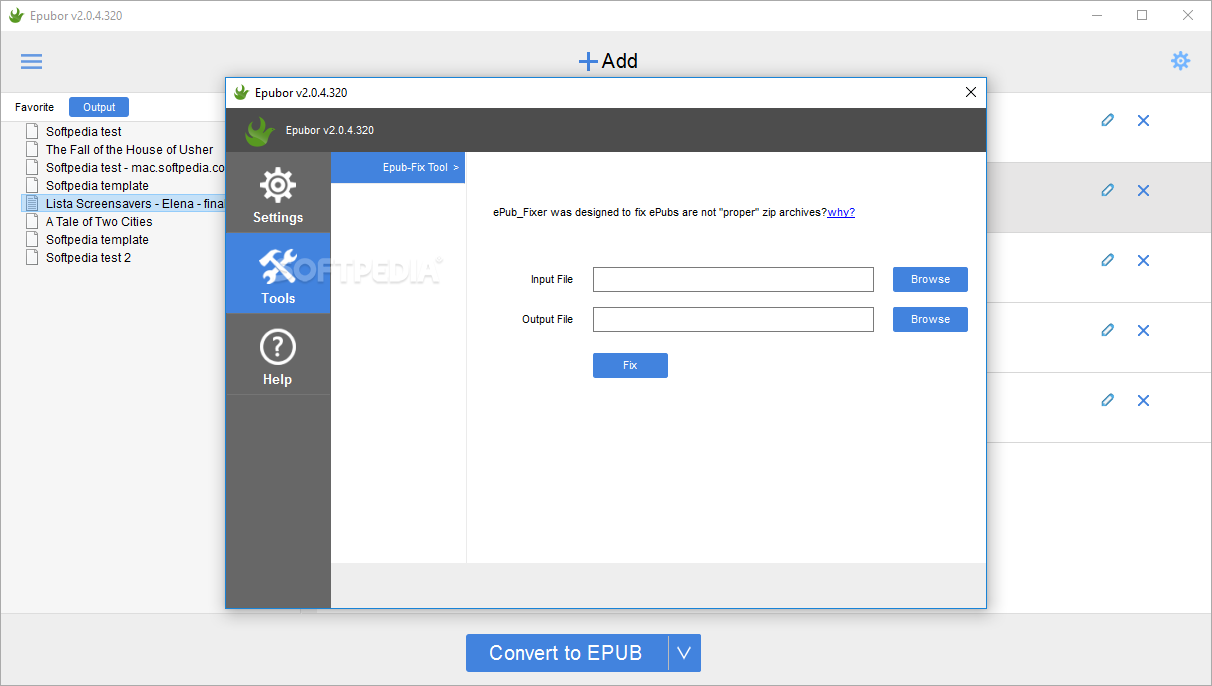Open the 'why?' link
The image size is (1212, 686).
tap(841, 212)
